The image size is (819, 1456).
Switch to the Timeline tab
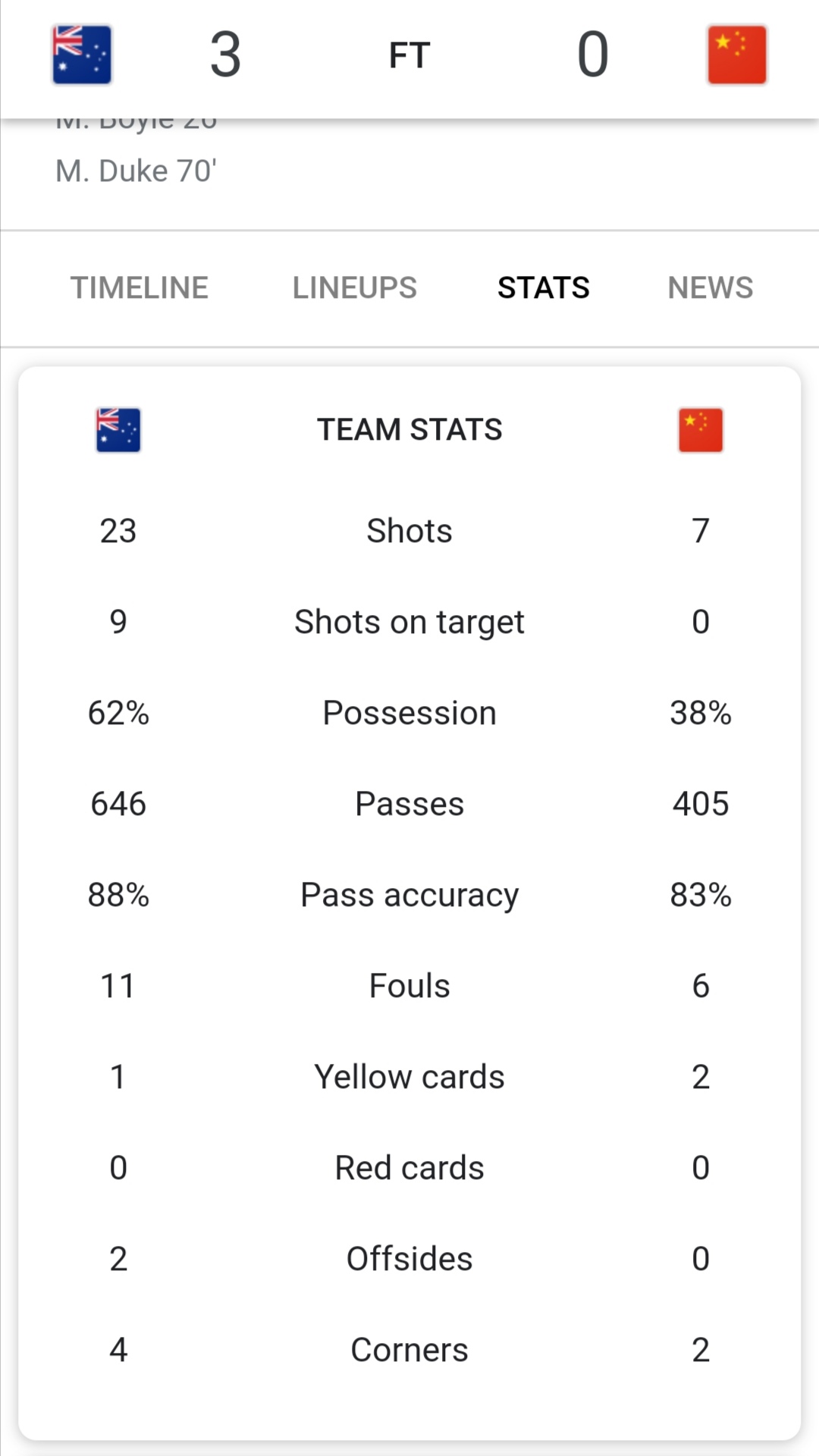[140, 288]
